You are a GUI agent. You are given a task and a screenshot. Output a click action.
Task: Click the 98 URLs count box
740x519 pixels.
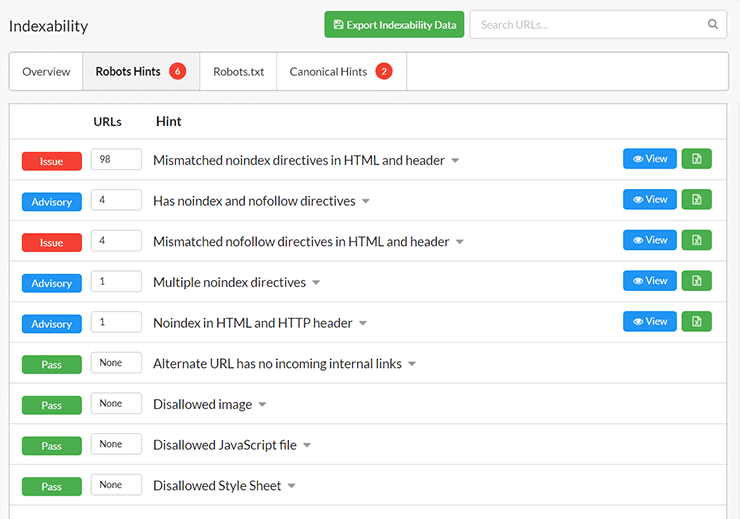coord(116,159)
